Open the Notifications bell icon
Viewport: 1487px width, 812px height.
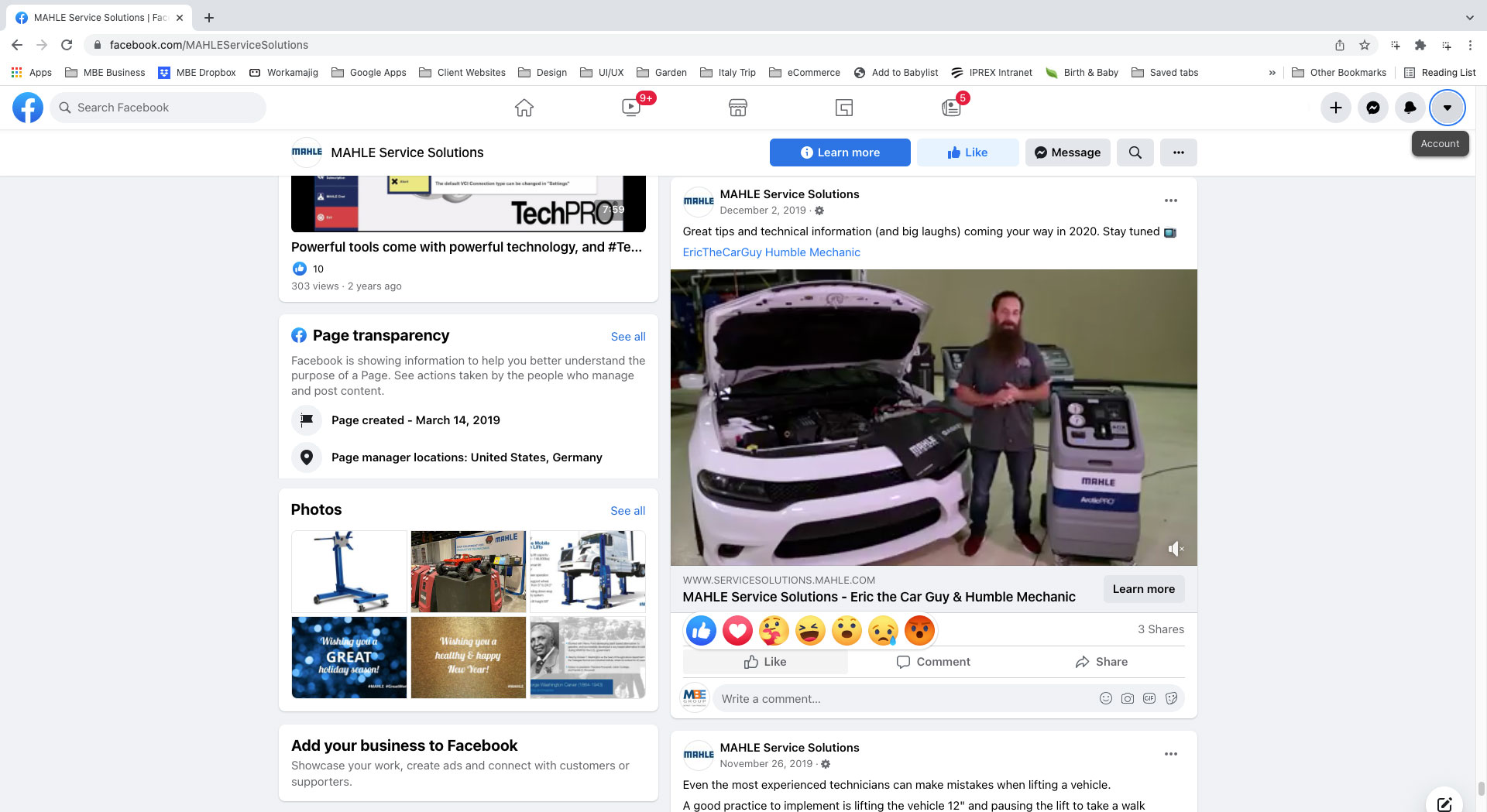click(1410, 108)
